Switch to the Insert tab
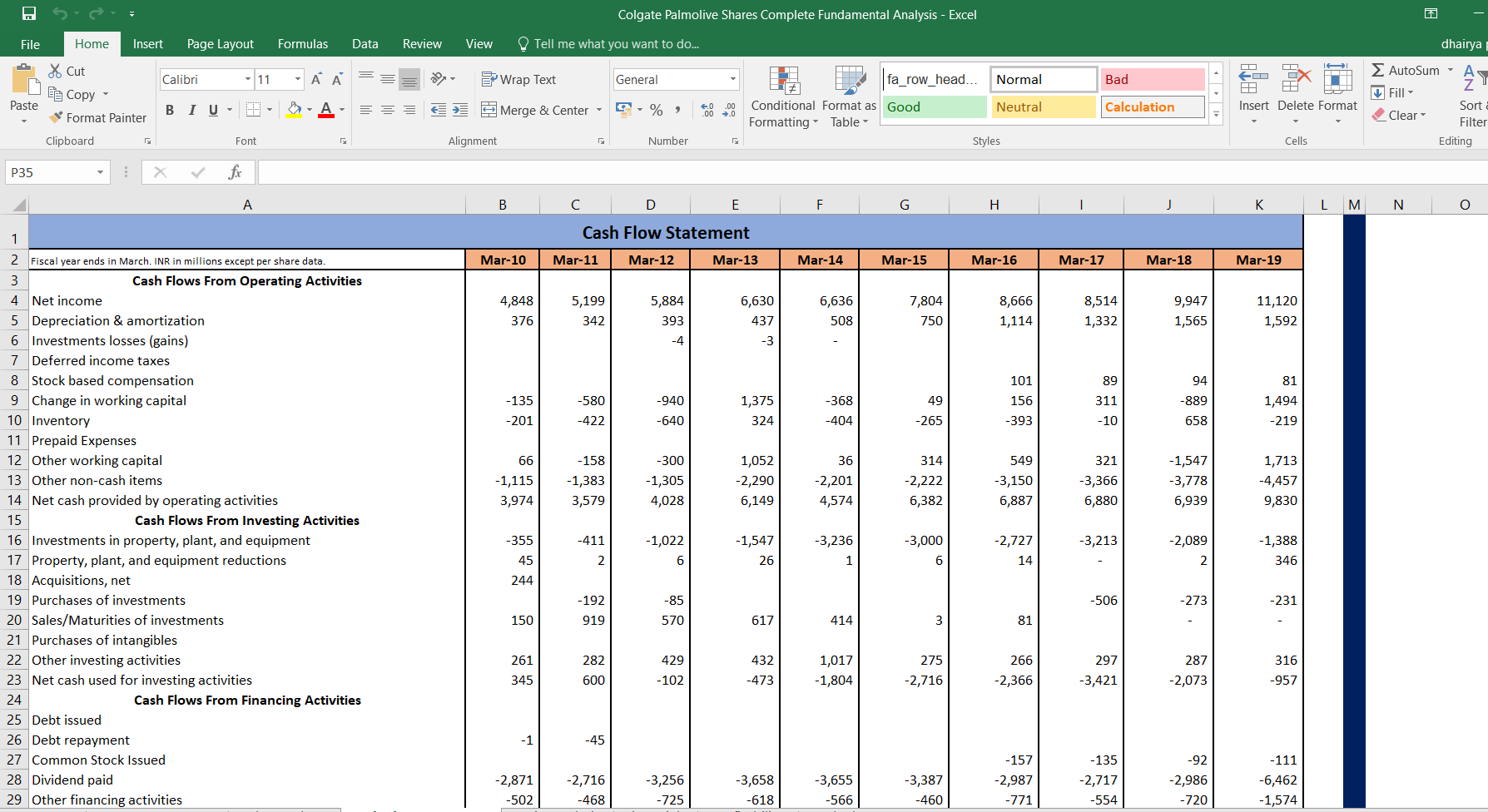This screenshot has height=812, width=1488. click(x=148, y=44)
